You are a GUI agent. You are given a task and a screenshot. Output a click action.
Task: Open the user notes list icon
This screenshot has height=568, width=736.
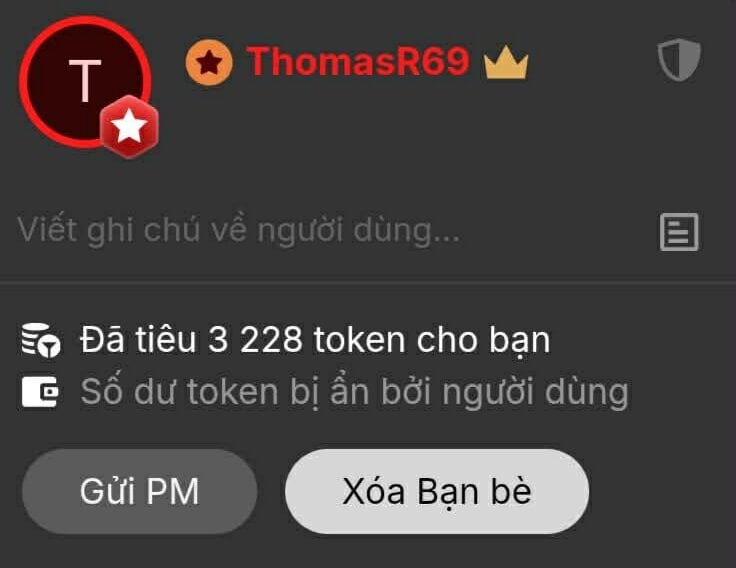click(x=679, y=232)
